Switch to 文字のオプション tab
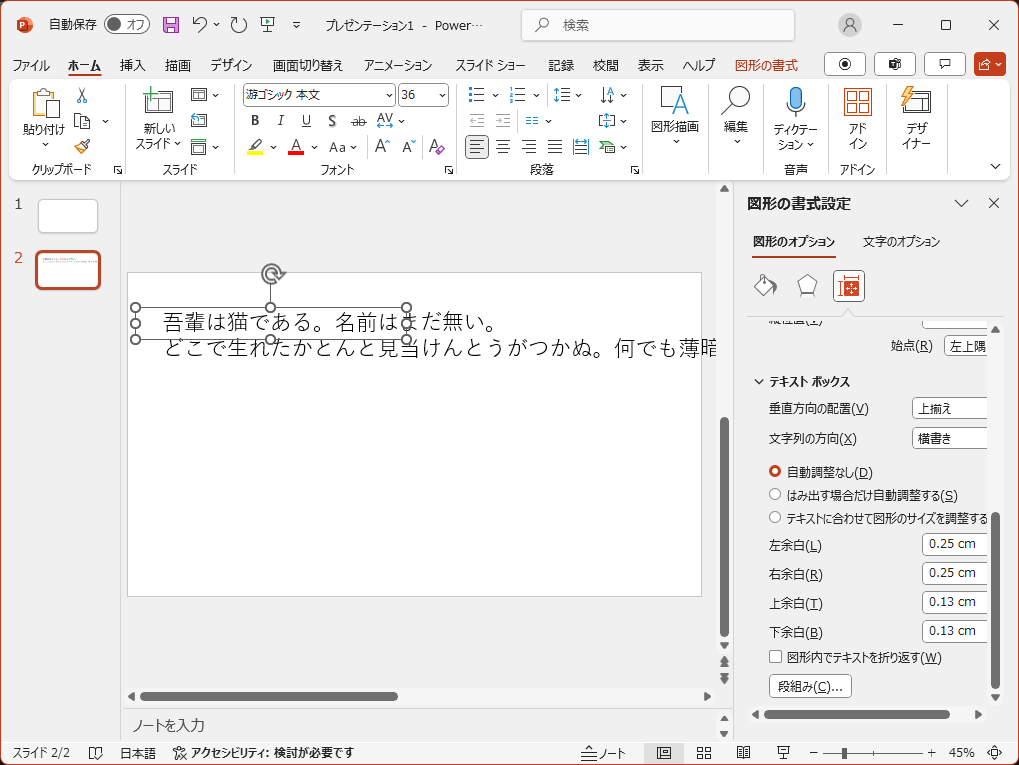1019x765 pixels. 901,241
